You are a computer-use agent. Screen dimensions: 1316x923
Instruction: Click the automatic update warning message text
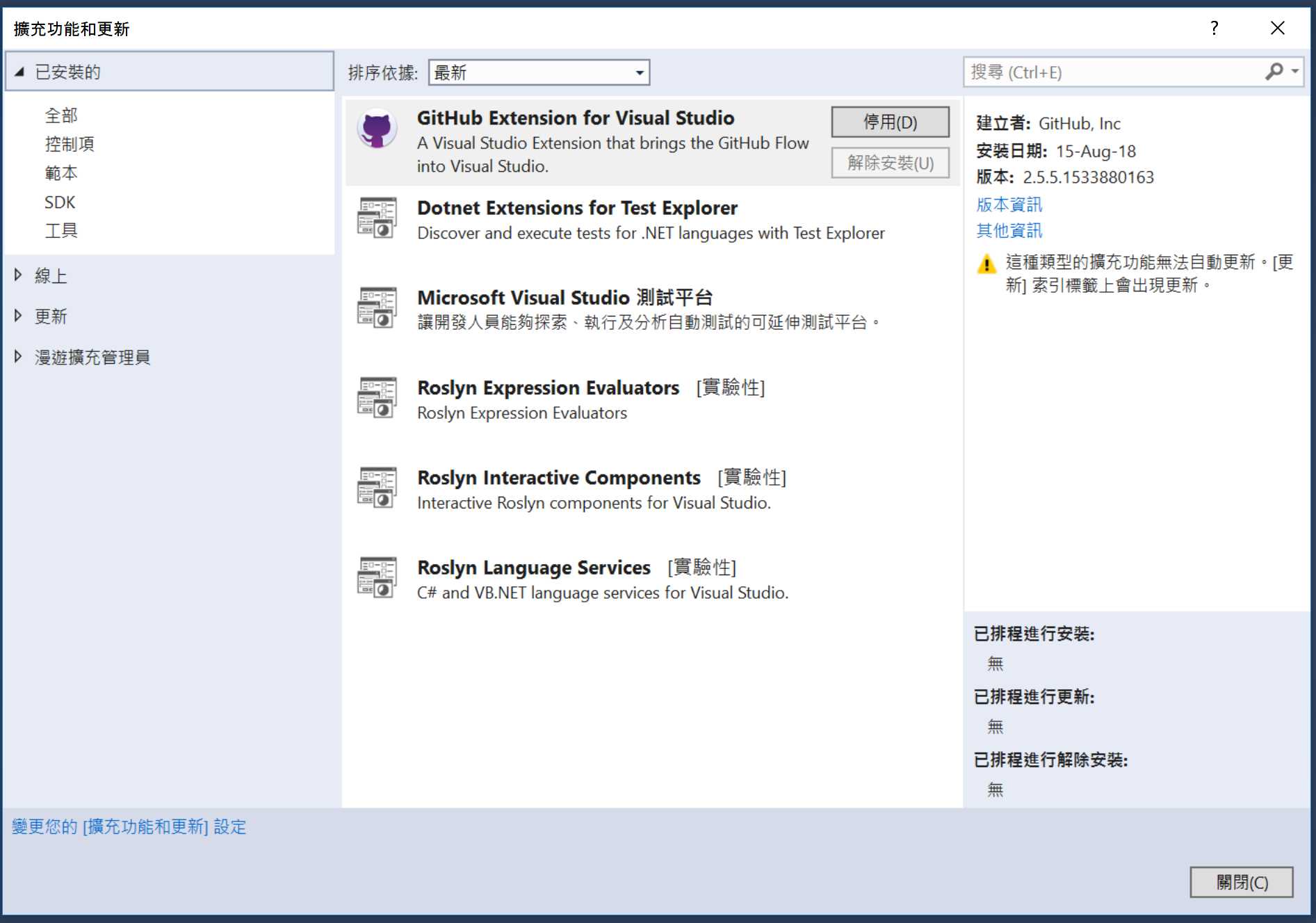tap(1149, 273)
